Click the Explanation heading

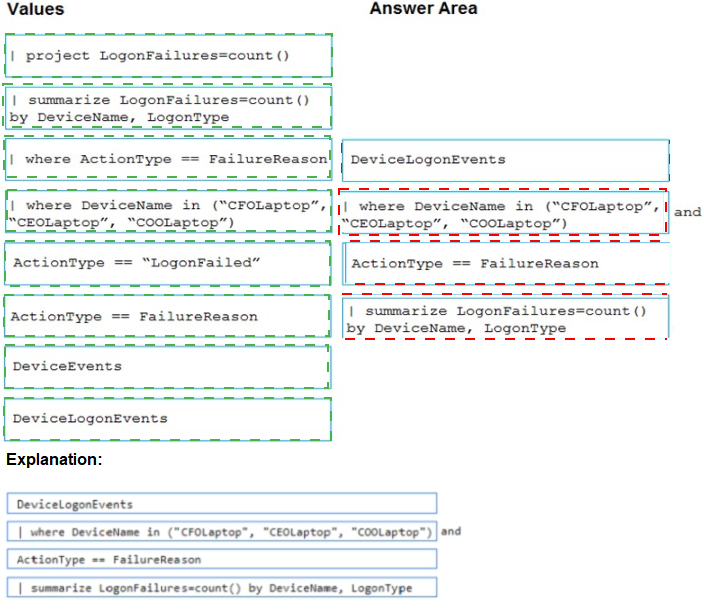point(54,460)
